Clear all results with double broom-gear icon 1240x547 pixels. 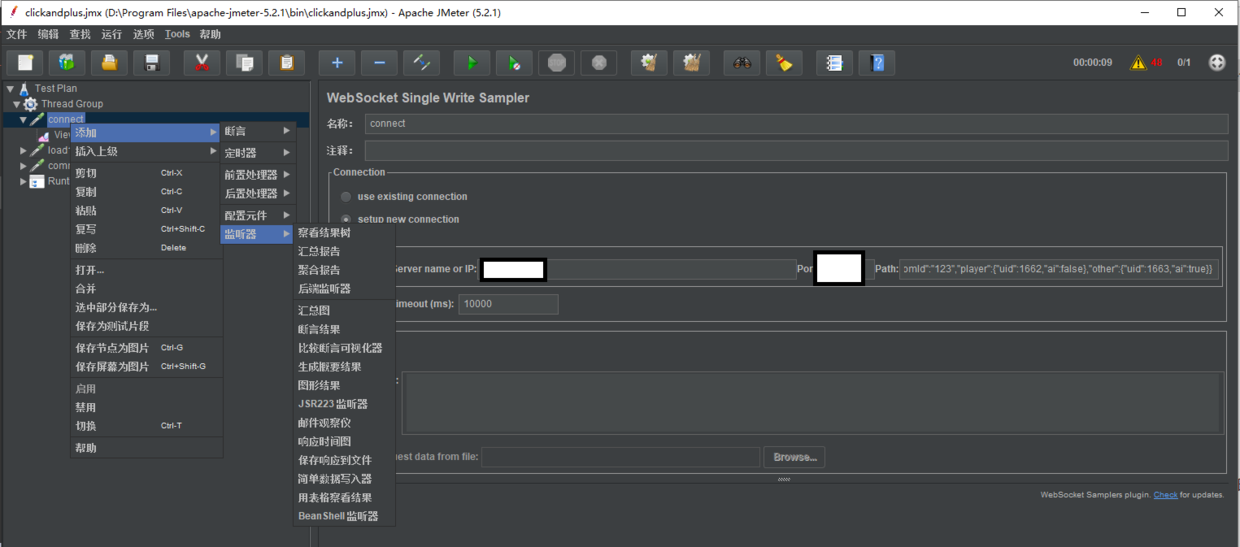point(691,62)
